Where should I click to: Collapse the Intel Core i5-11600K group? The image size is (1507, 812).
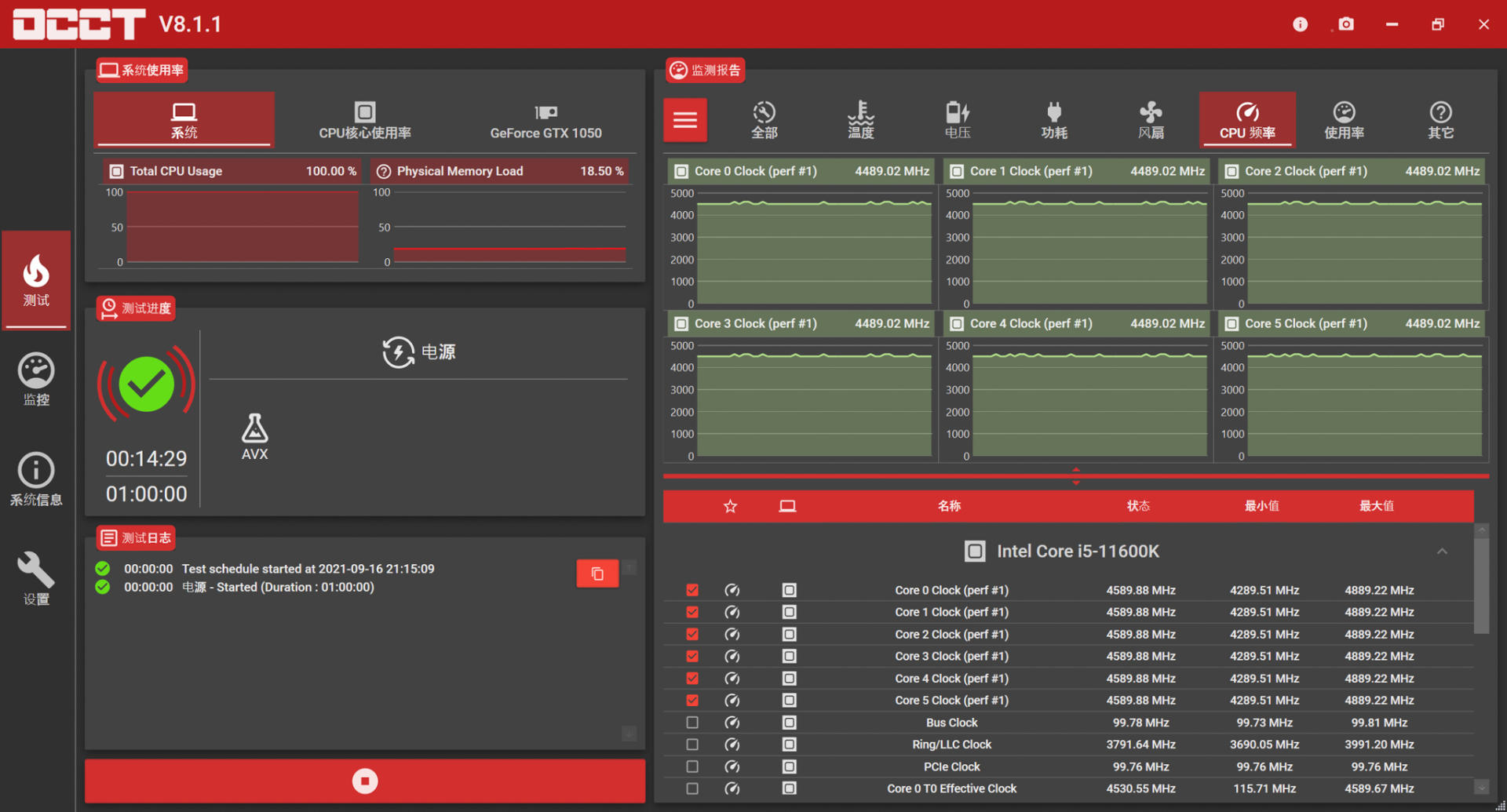[x=1442, y=552]
